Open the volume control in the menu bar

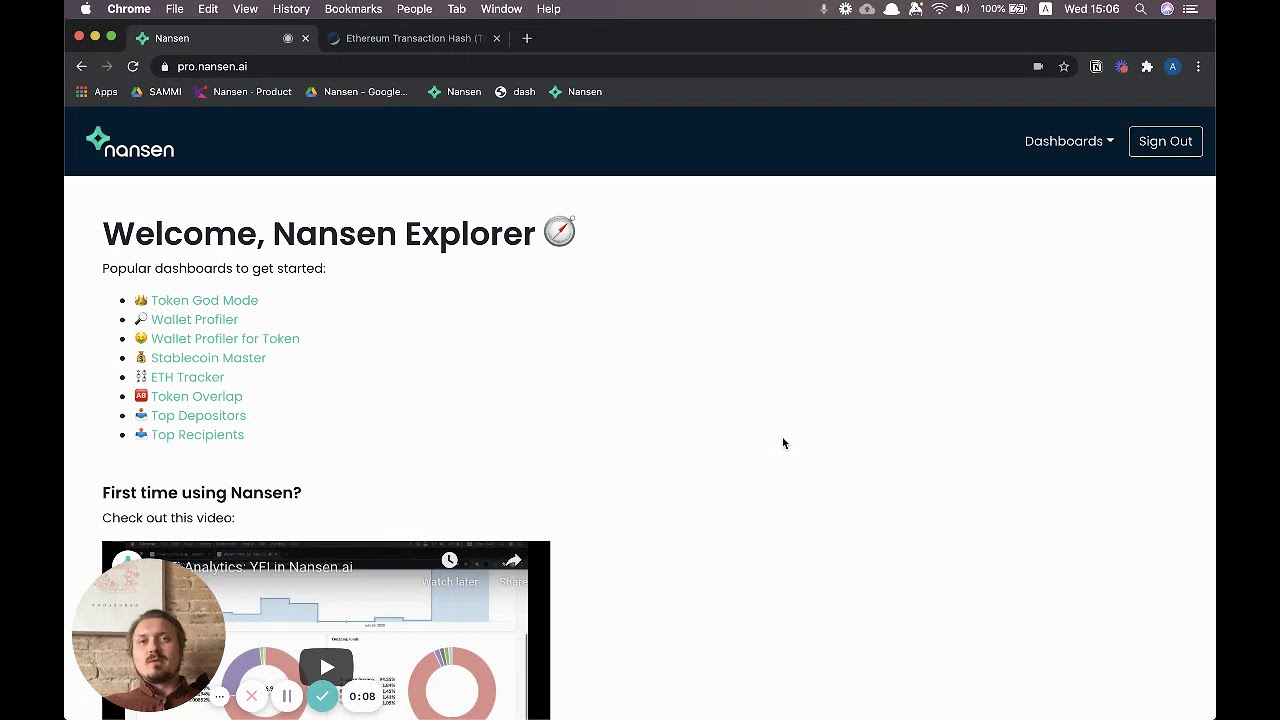(962, 9)
